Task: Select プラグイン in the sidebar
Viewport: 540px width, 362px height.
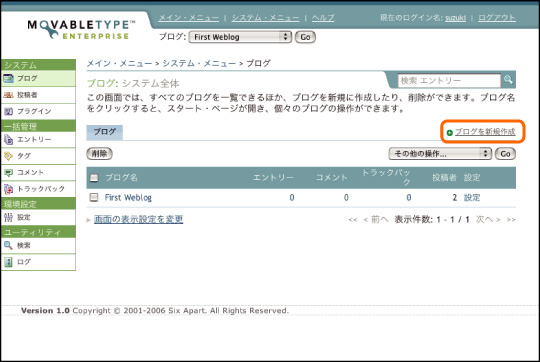Action: [x=38, y=111]
